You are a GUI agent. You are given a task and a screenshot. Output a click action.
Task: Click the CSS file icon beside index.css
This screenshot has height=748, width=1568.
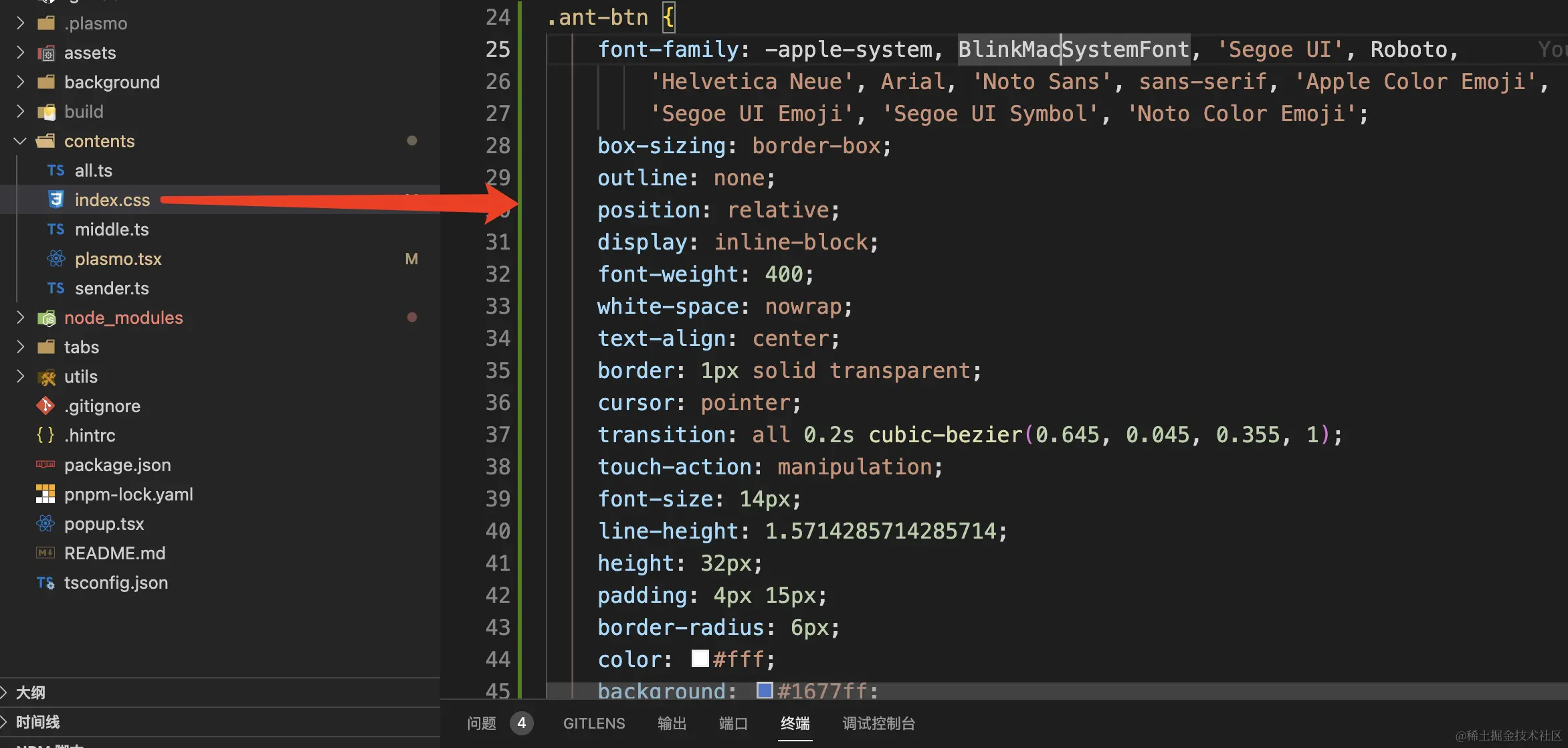click(x=56, y=199)
